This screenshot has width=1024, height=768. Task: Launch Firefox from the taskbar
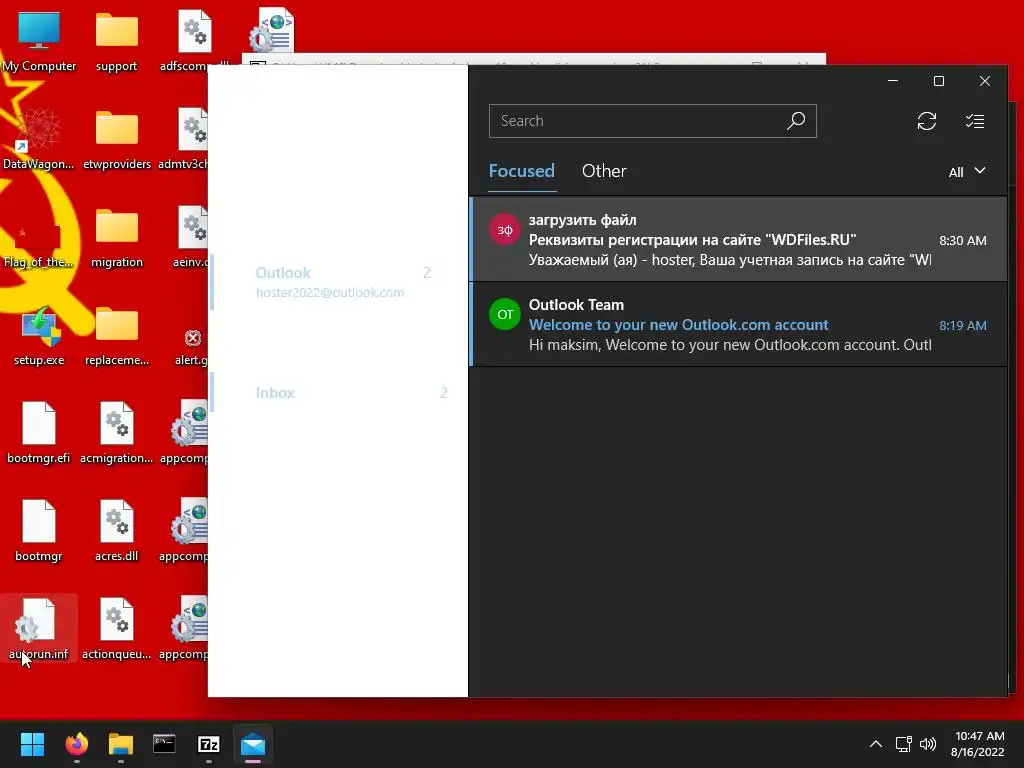(x=76, y=744)
